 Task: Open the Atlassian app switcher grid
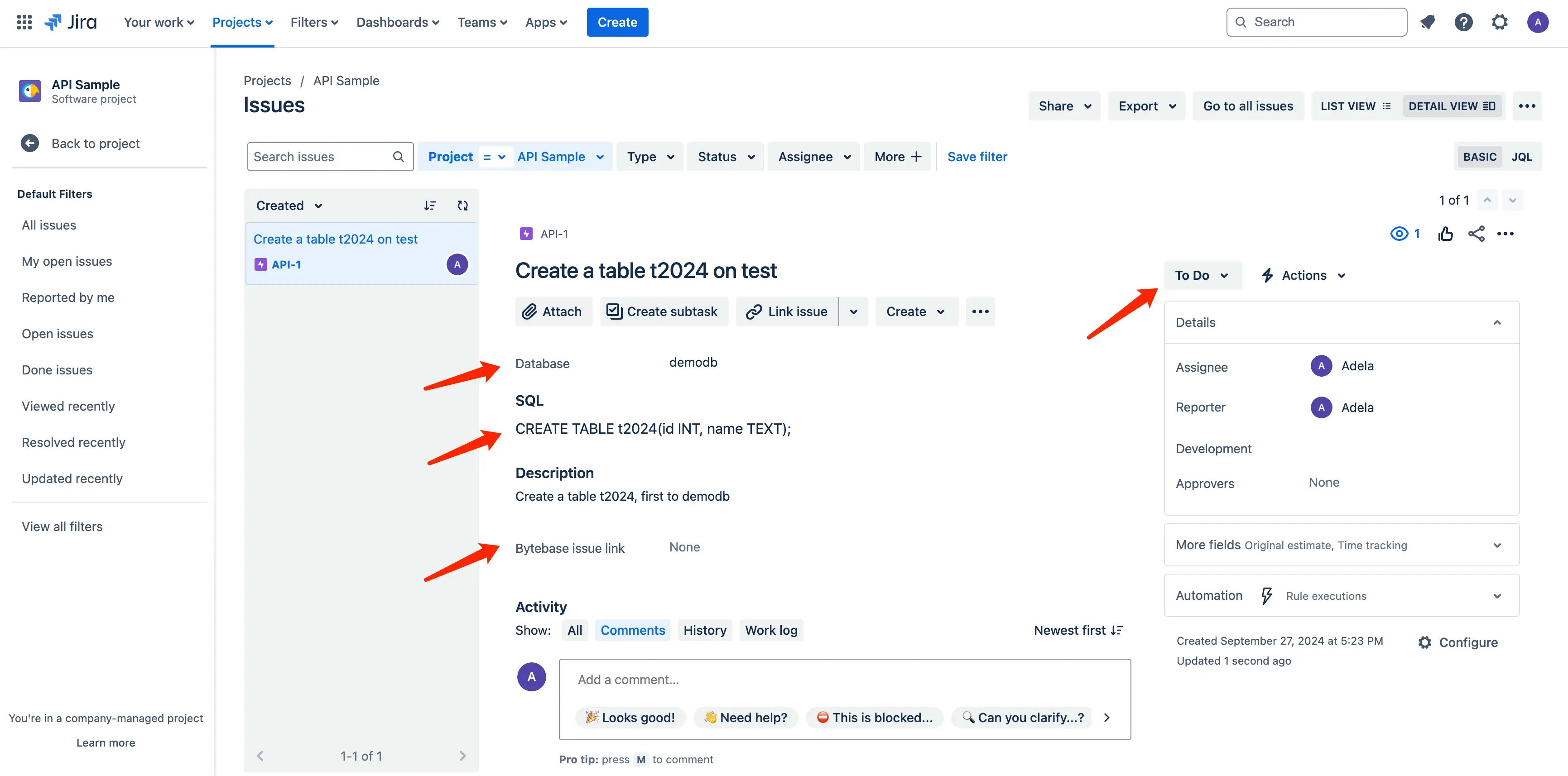point(24,22)
